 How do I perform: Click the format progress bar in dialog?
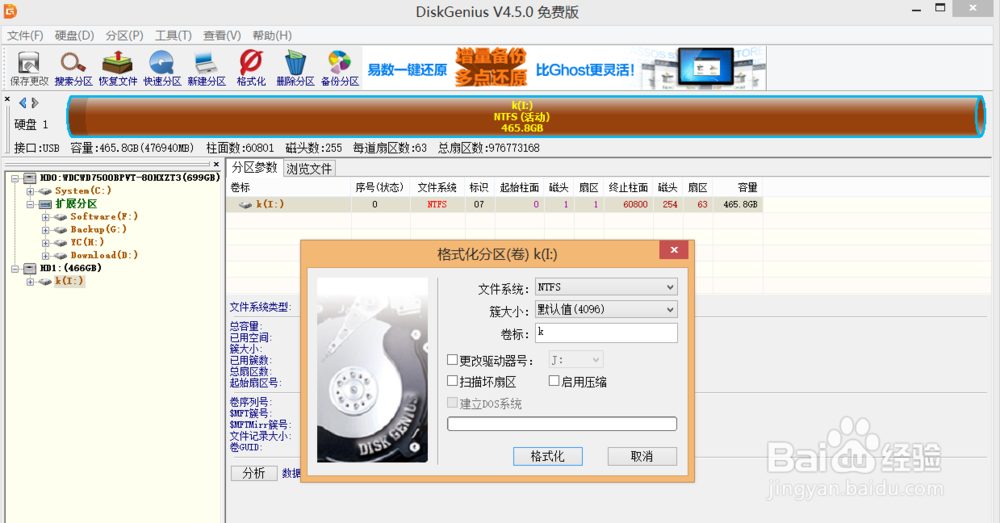tap(562, 424)
